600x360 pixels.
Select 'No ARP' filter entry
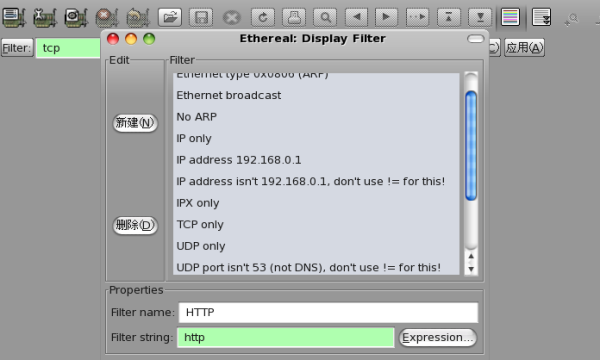(316, 117)
